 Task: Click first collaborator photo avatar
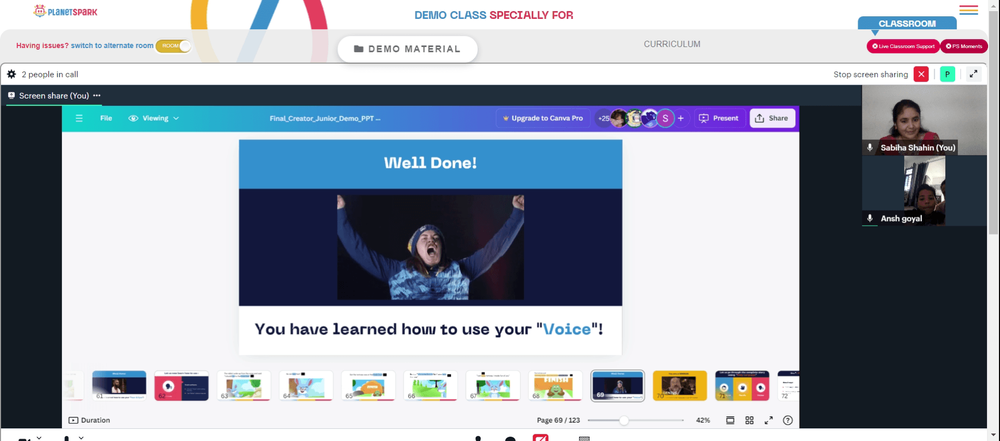[x=619, y=118]
